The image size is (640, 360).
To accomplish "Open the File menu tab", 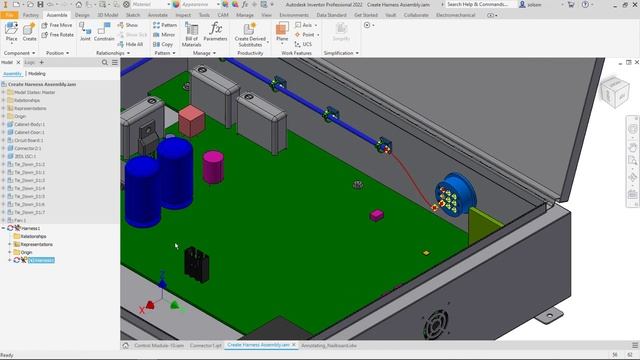I will pyautogui.click(x=9, y=15).
